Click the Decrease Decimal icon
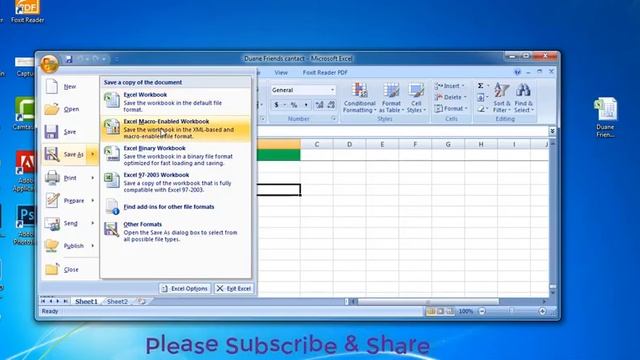Screen dimensions: 640x360 331,105
